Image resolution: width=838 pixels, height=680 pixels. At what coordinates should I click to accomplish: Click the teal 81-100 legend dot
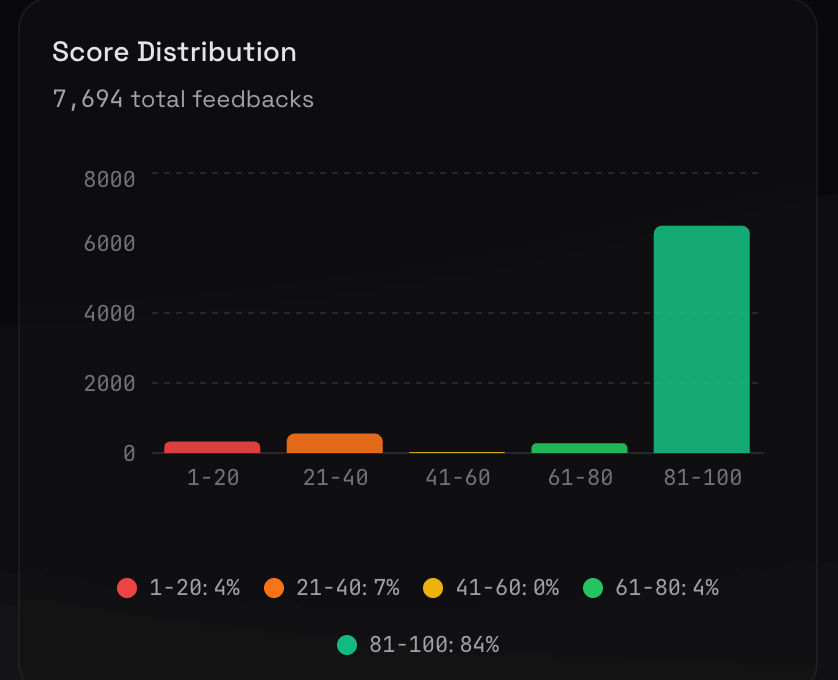coord(347,645)
